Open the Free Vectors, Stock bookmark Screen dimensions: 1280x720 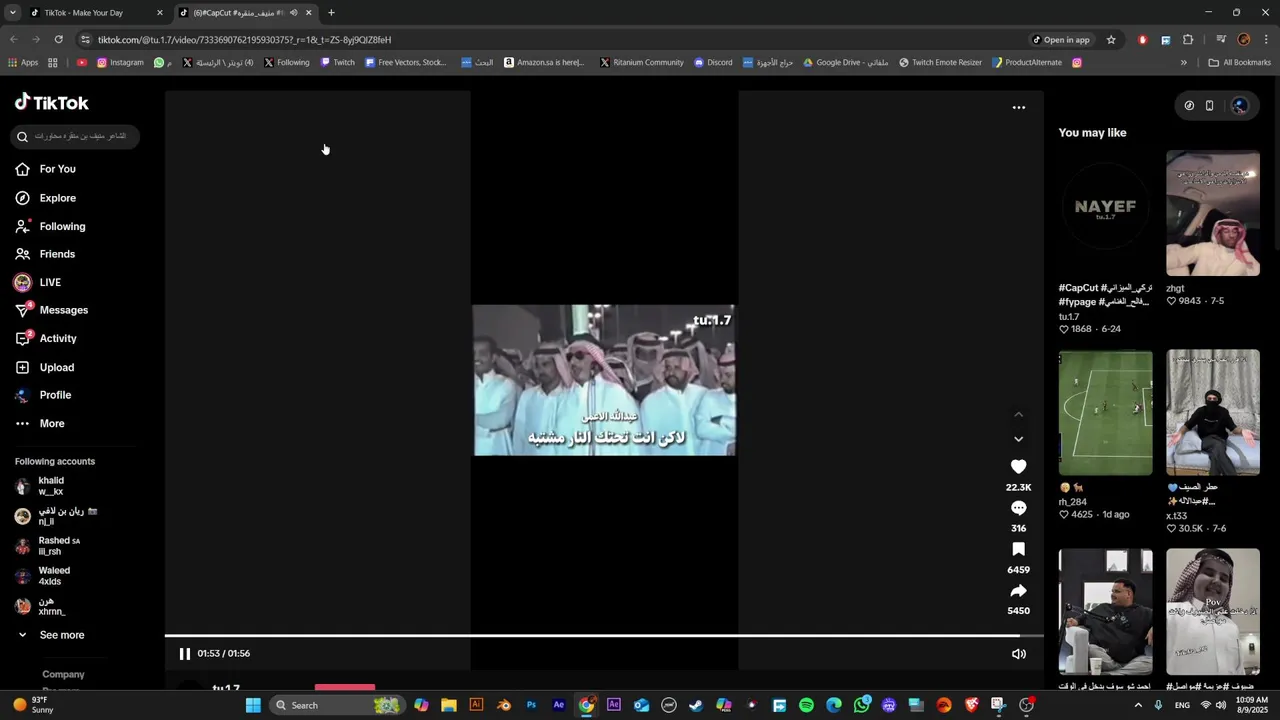(406, 62)
